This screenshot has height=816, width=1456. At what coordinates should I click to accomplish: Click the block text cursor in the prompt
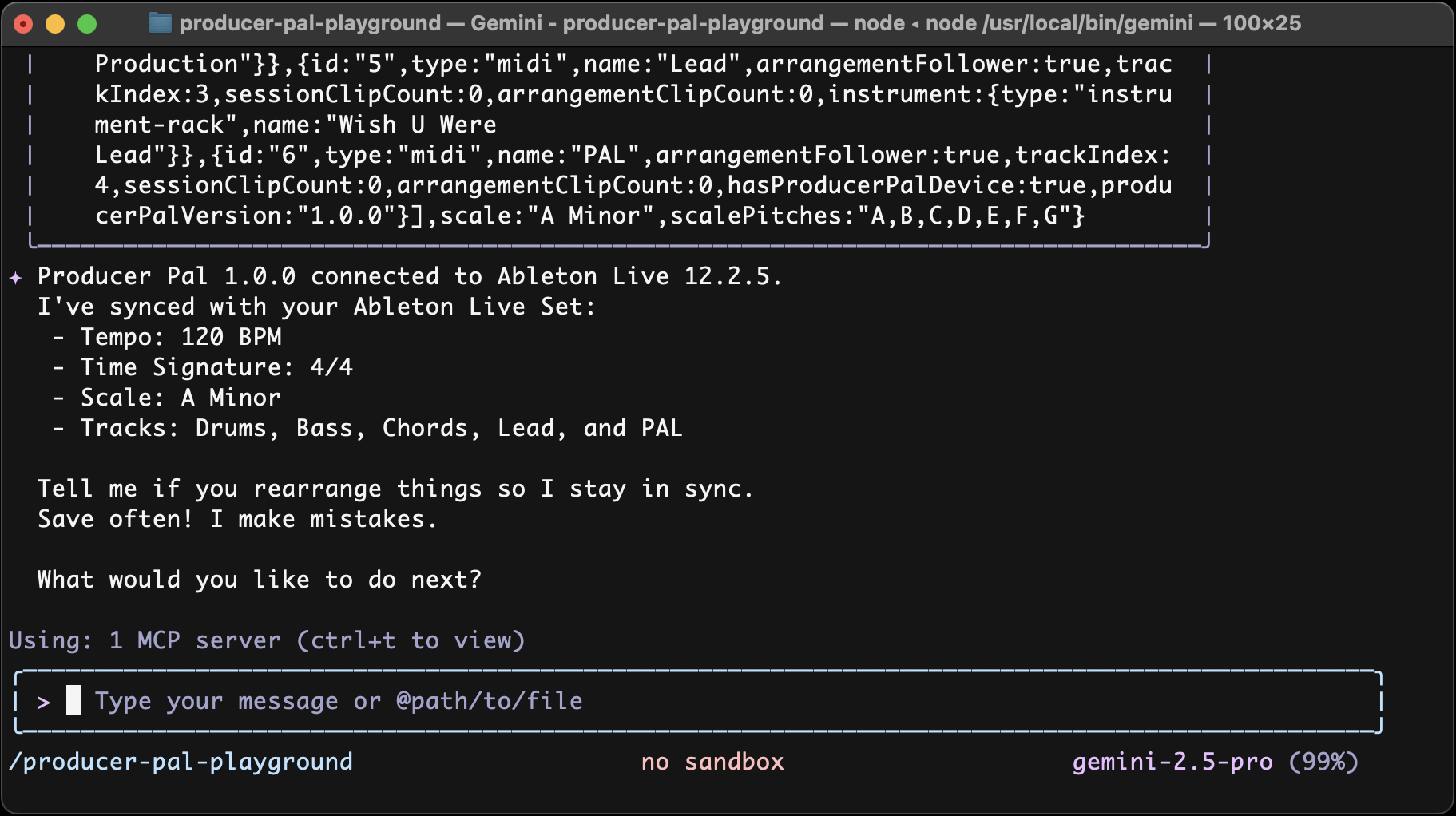click(73, 701)
